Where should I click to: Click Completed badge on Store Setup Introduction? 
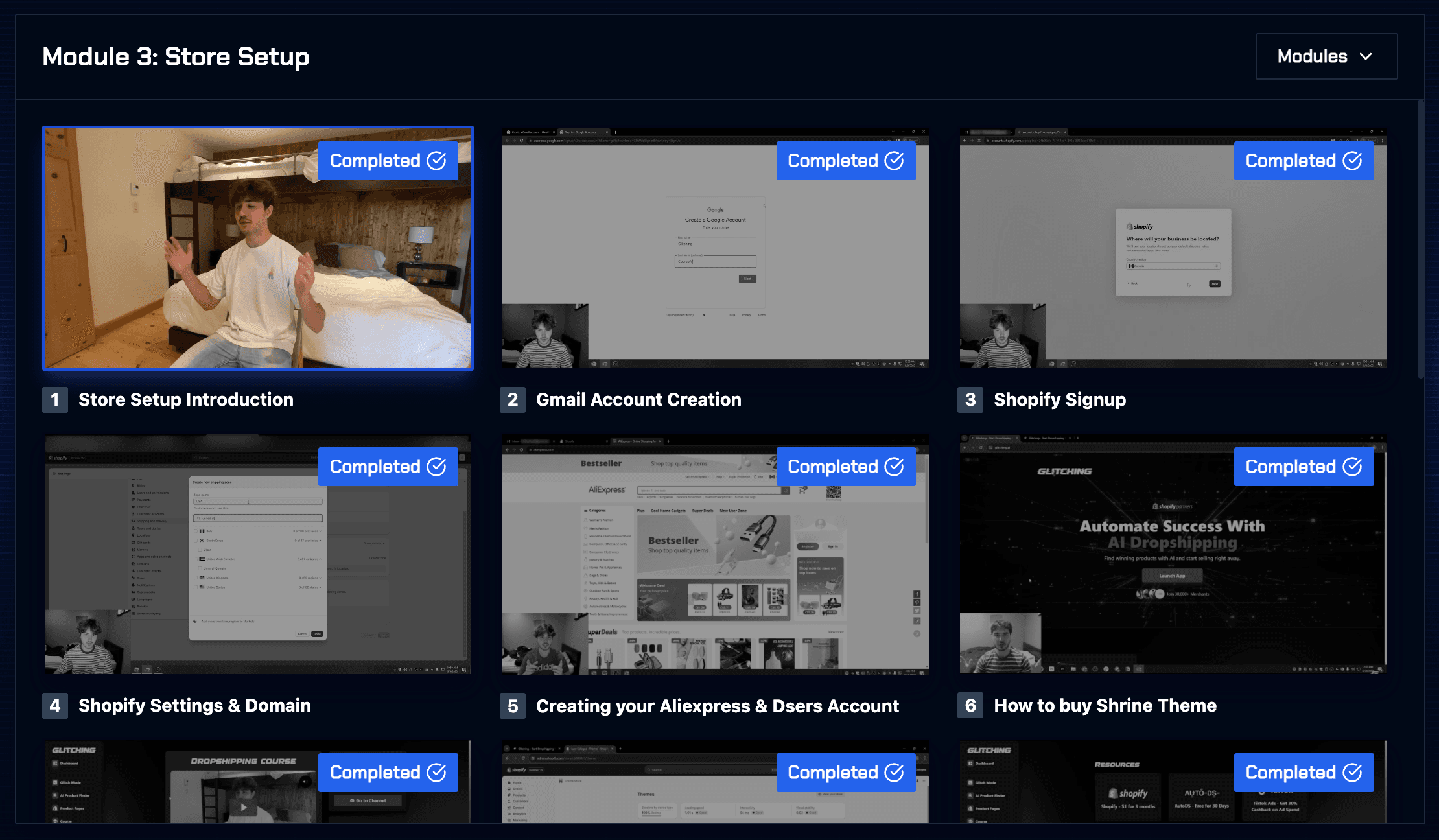(x=388, y=161)
